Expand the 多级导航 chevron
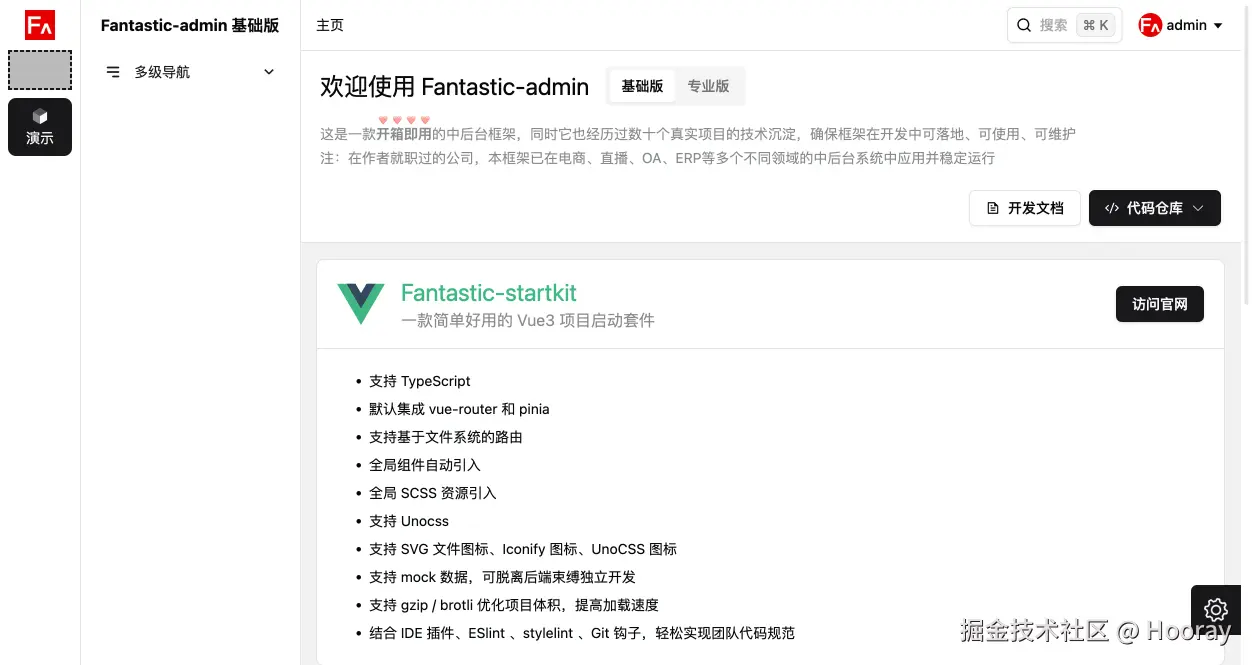This screenshot has height=665, width=1252. (x=269, y=72)
